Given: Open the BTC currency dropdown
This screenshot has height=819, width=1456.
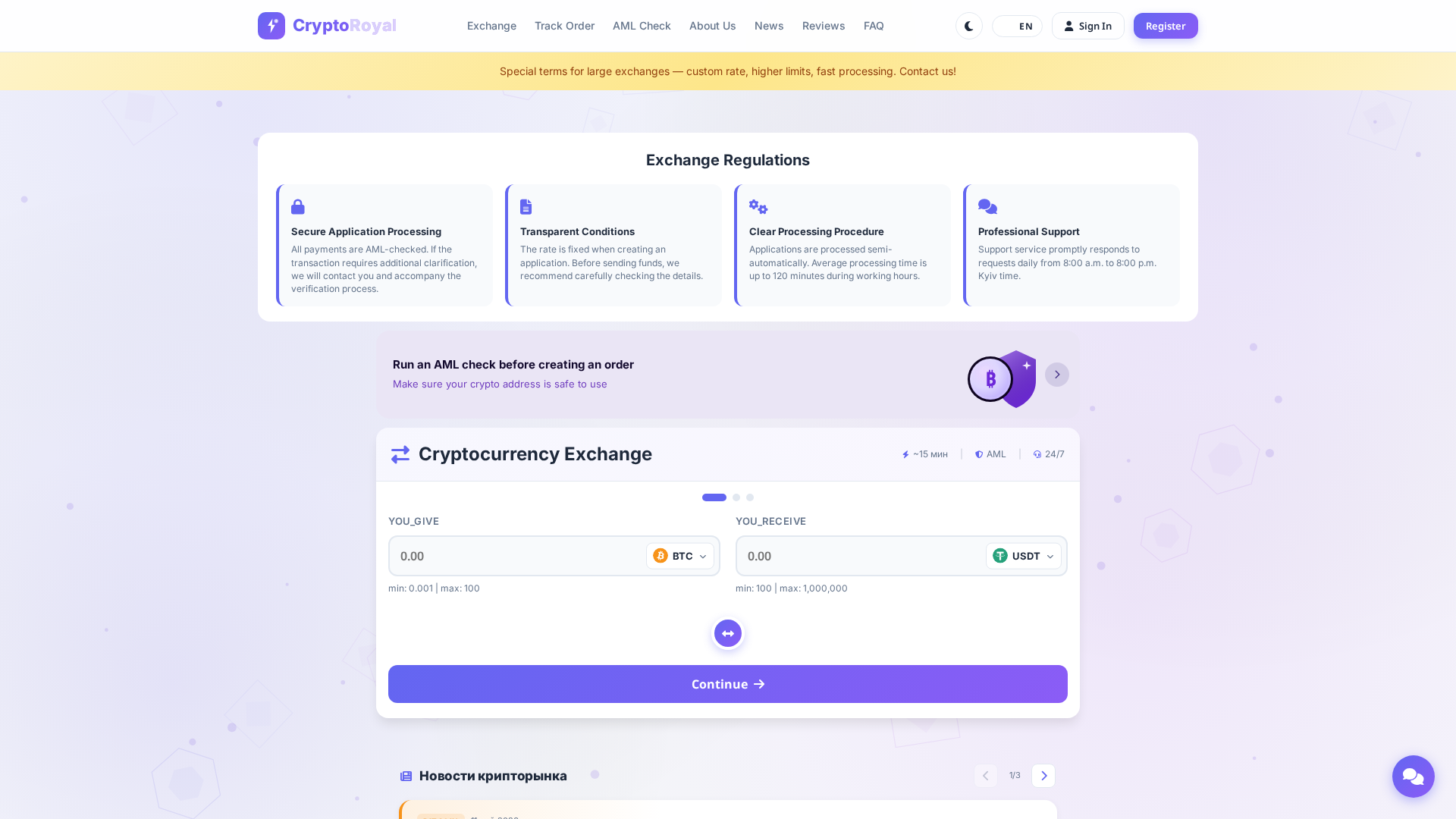Looking at the screenshot, I should click(680, 556).
